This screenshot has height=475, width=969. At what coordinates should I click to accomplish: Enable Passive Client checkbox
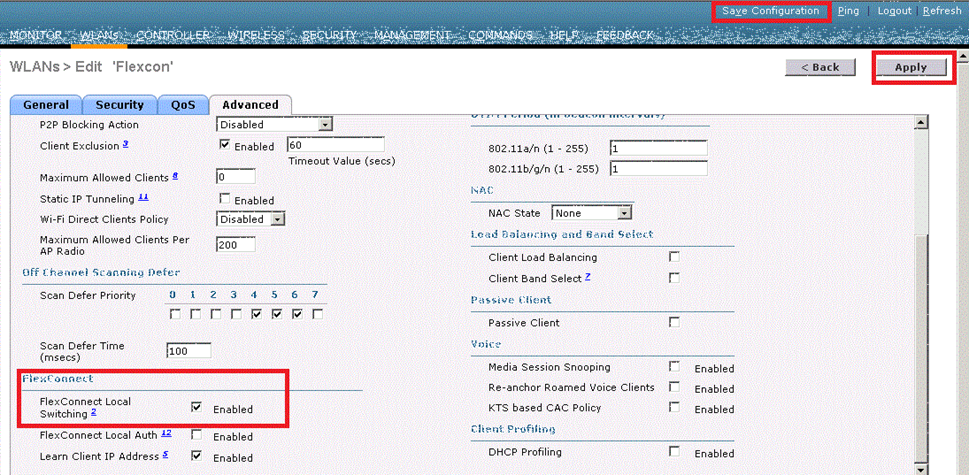coord(674,322)
